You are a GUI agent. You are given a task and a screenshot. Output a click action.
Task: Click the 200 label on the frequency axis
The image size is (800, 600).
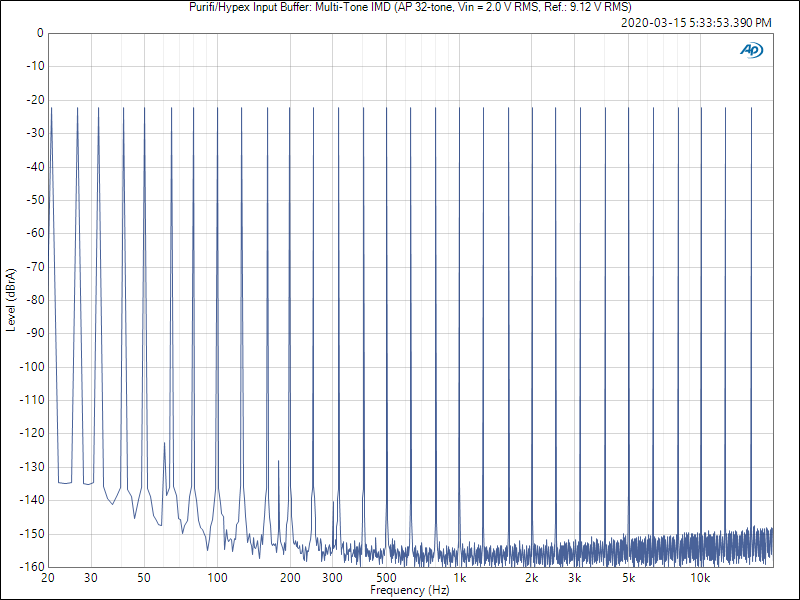click(x=290, y=578)
